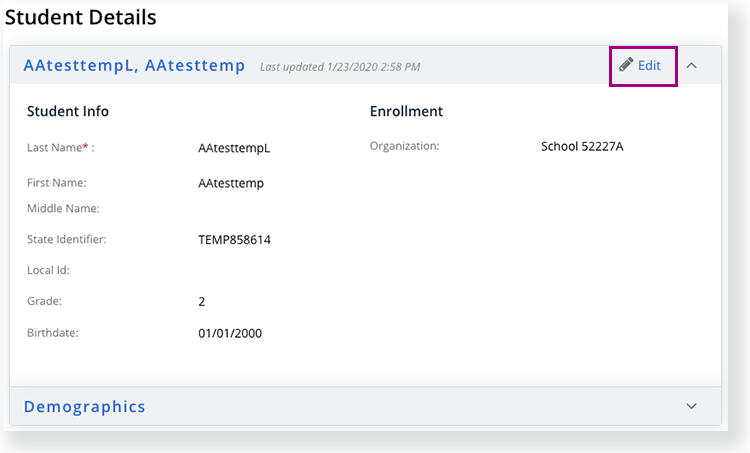Select the Last Name value AAtesttempL
The height and width of the screenshot is (453, 750).
point(234,148)
